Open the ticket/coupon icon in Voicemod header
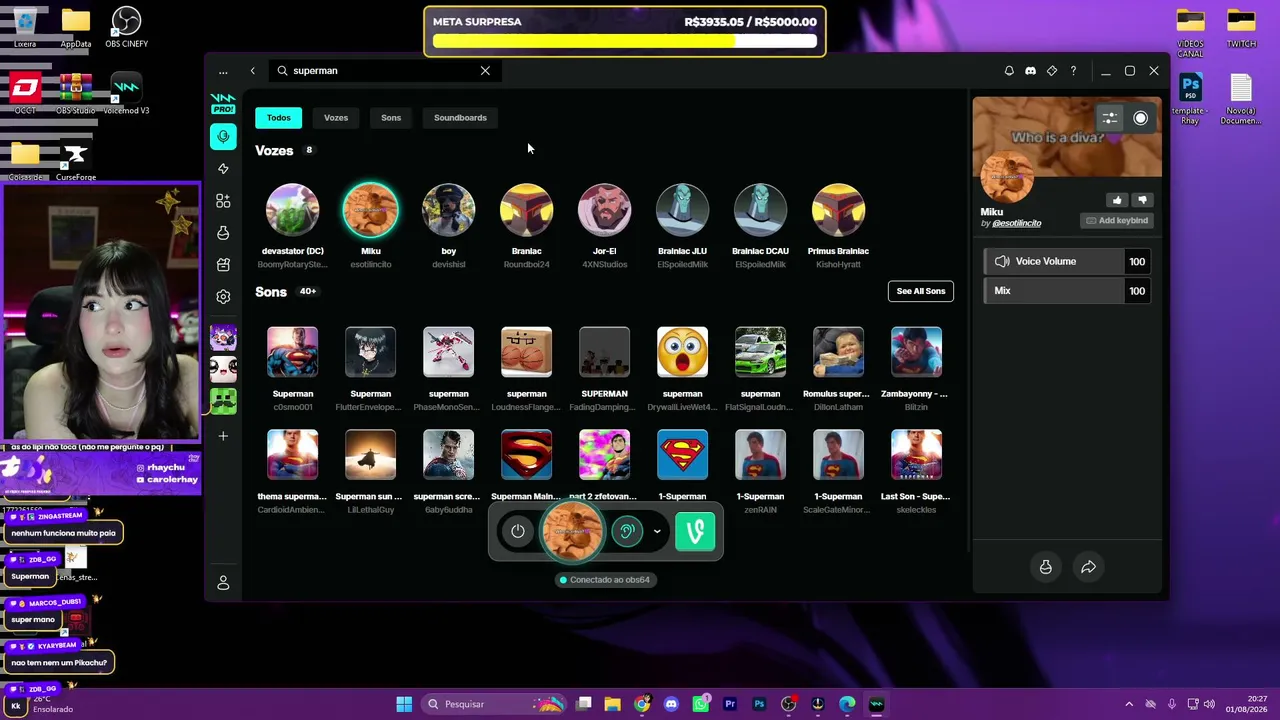Viewport: 1280px width, 720px height. (1052, 71)
